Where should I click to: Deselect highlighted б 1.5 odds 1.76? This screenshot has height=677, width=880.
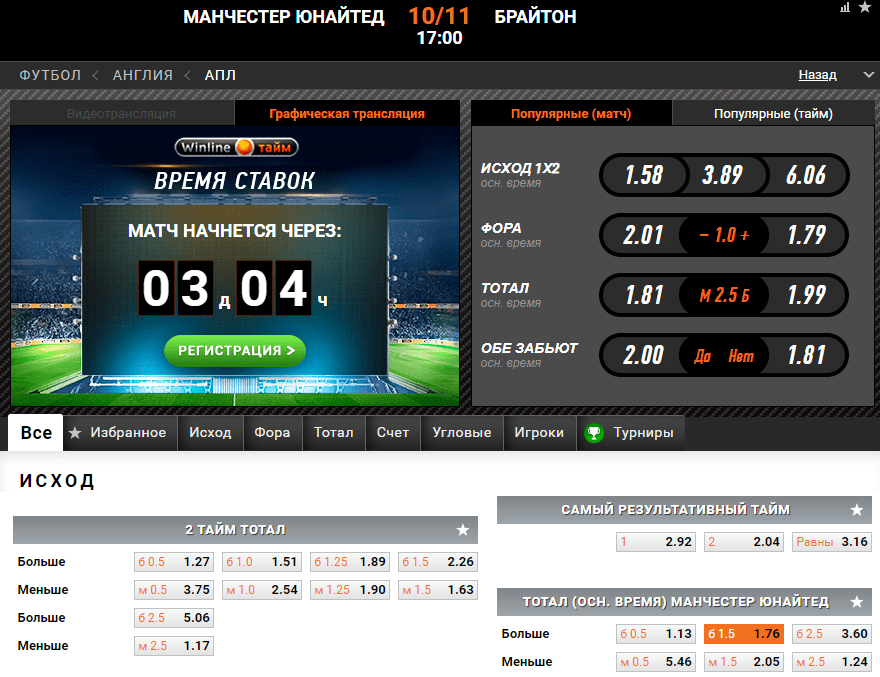(x=744, y=634)
